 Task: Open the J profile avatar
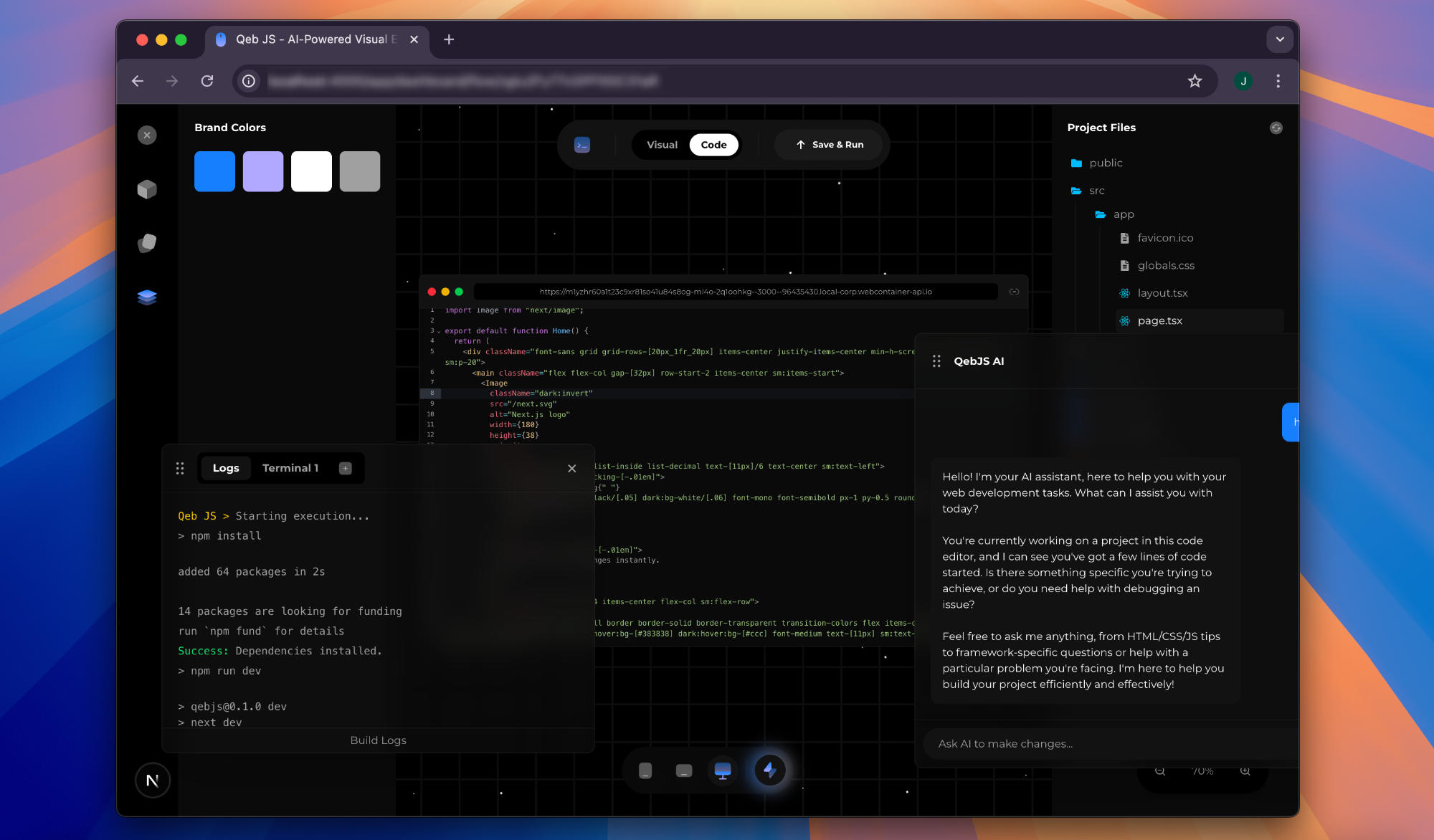pos(1243,81)
